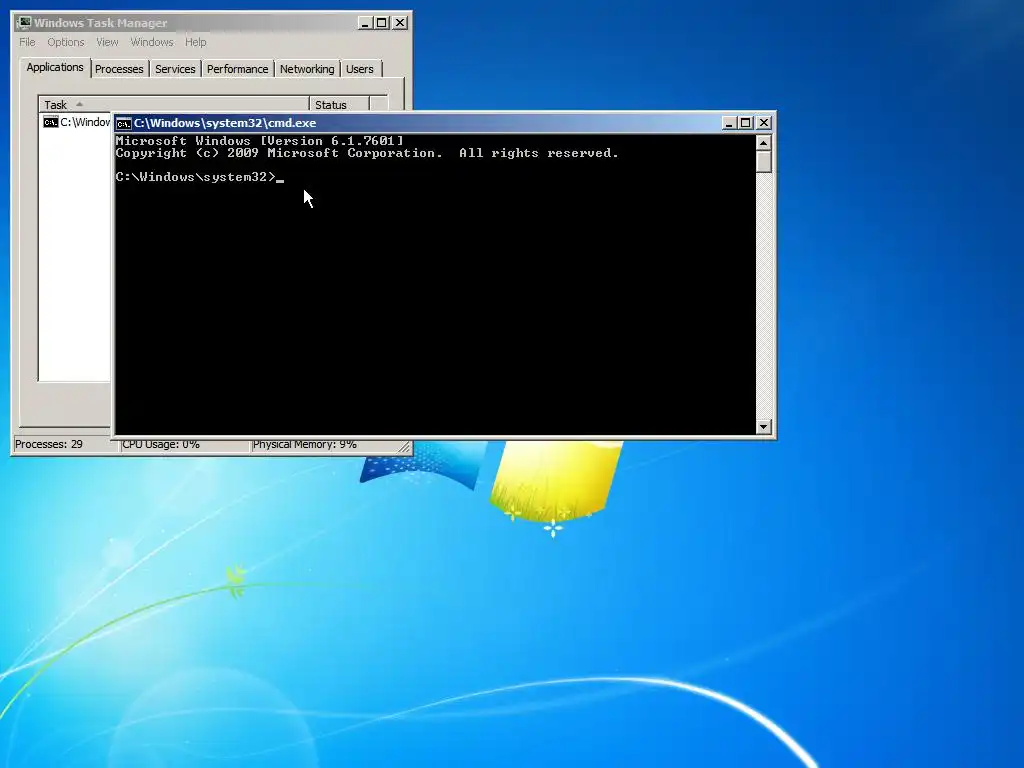Sort by the Status column header
Viewport: 1024px width, 768px height.
point(339,104)
